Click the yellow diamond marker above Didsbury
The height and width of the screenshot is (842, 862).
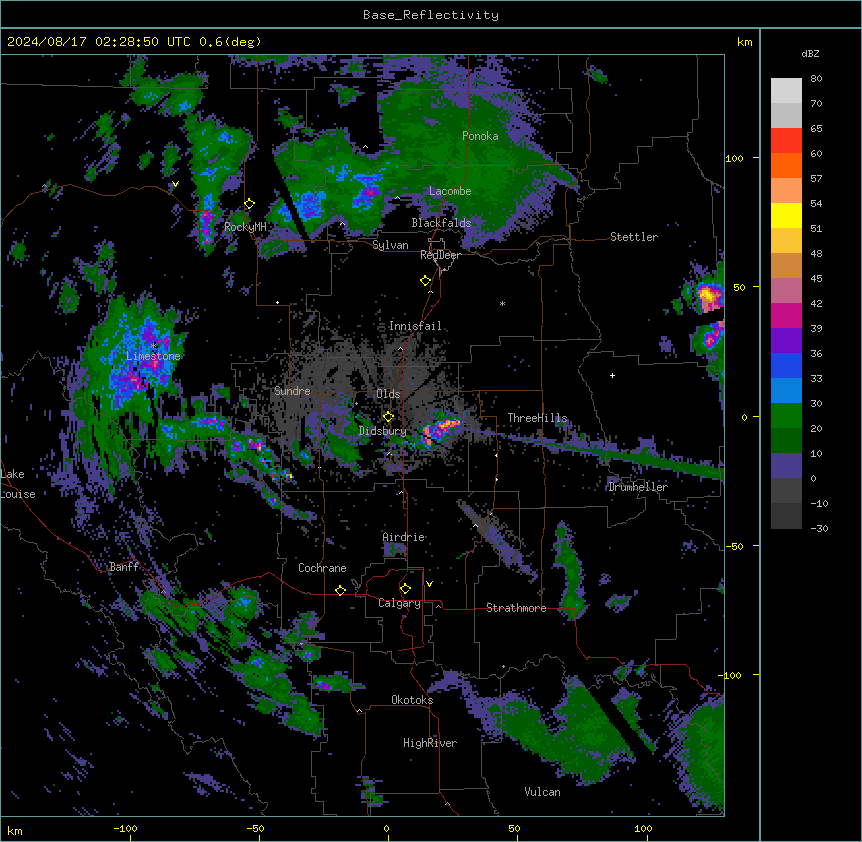[x=389, y=417]
